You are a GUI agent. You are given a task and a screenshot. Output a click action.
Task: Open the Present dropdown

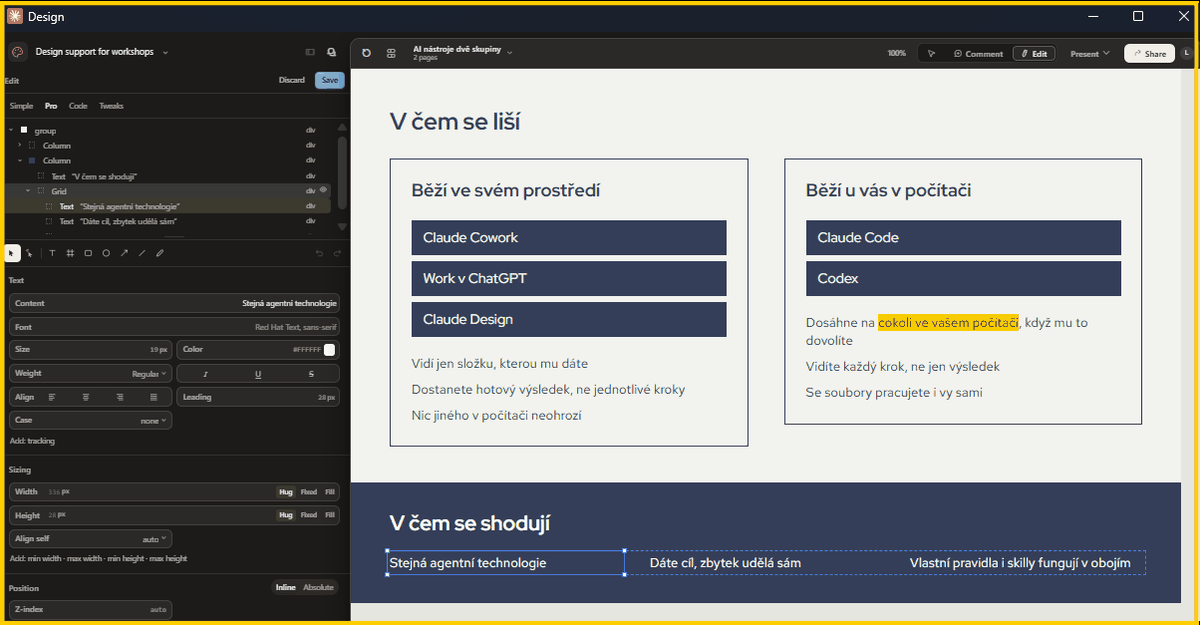click(x=1090, y=54)
